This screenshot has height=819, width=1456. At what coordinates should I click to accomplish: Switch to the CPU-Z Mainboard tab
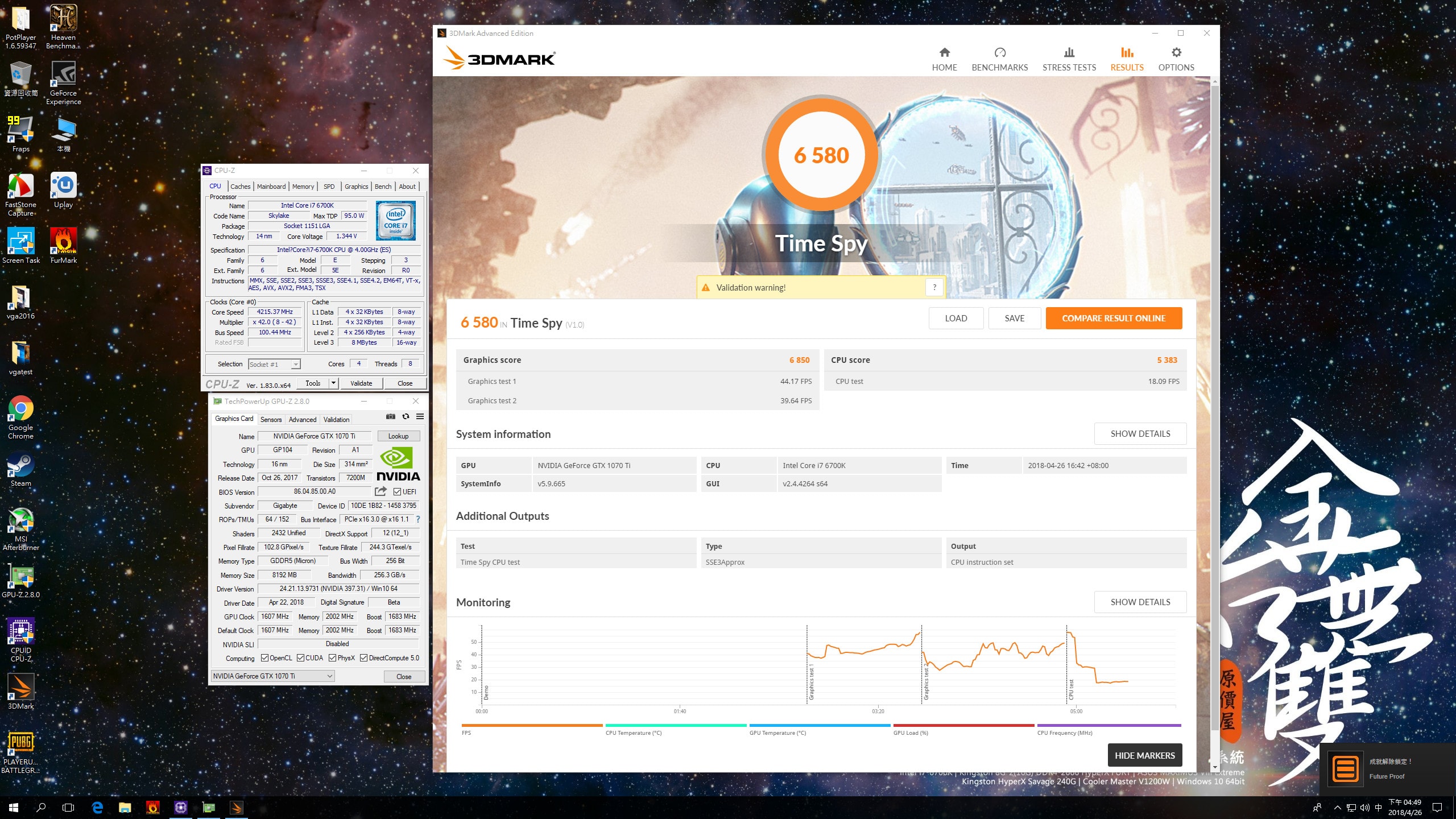(x=271, y=187)
